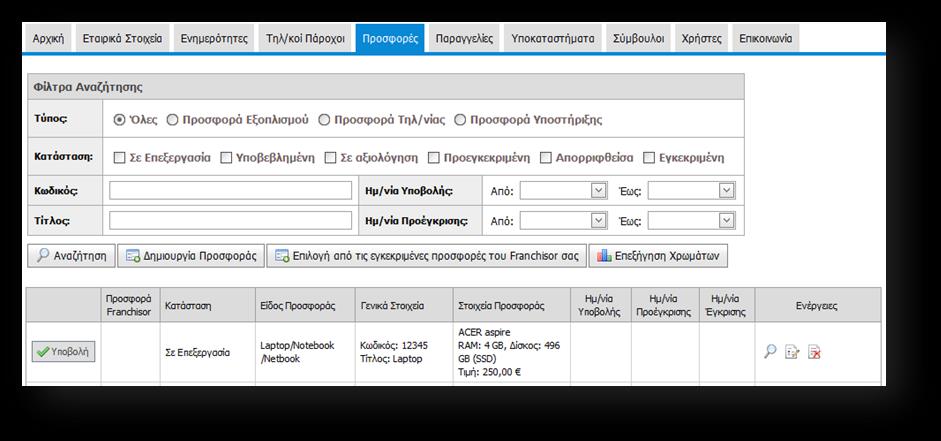The image size is (941, 441).
Task: Switch to the Επικοινωνία tab
Action: (x=765, y=38)
